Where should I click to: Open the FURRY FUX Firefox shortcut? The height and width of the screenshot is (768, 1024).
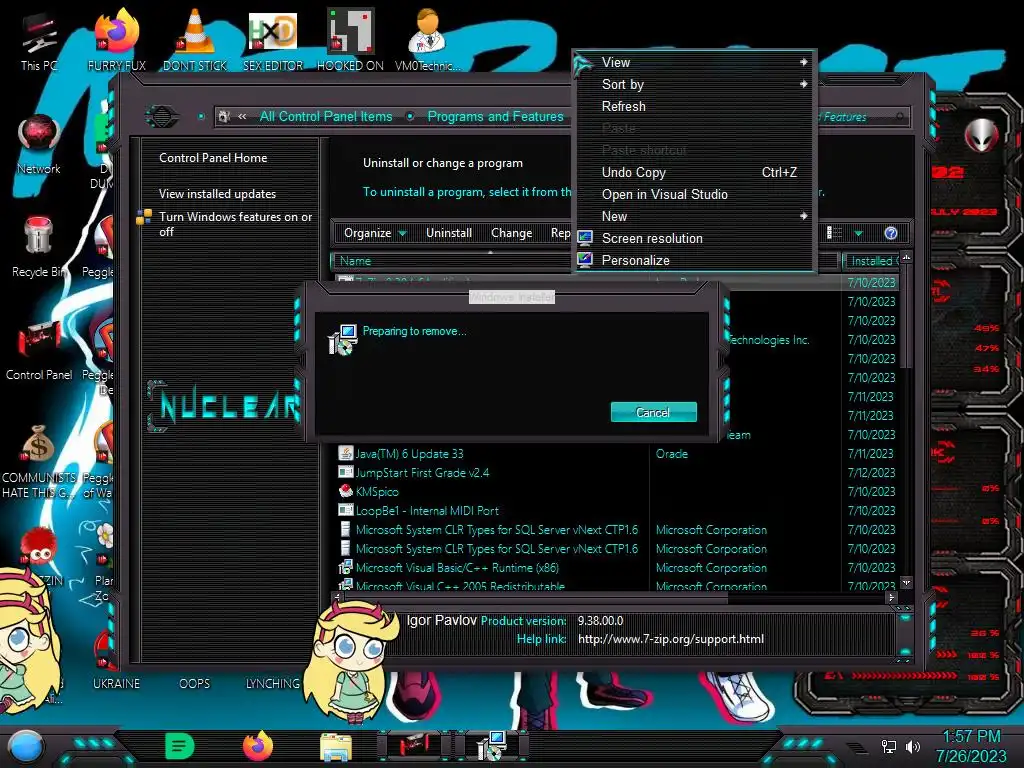click(117, 40)
